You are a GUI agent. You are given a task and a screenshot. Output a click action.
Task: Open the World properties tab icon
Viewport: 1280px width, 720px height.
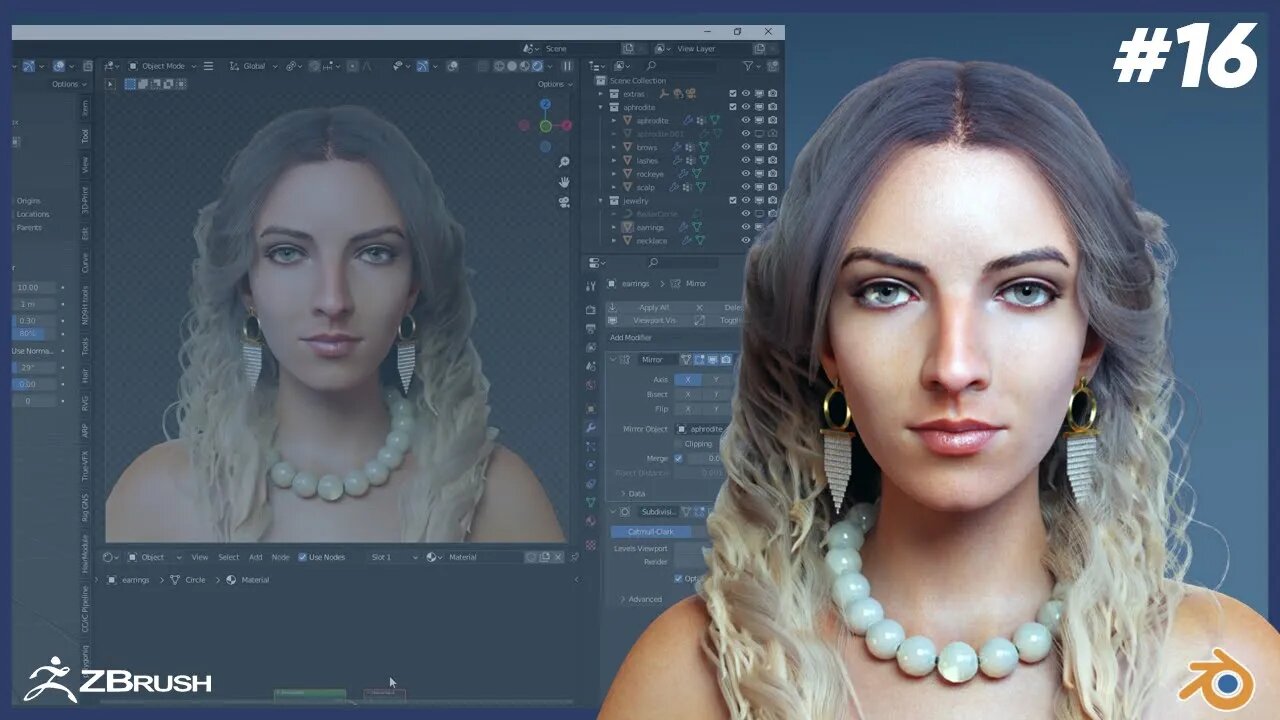(591, 385)
